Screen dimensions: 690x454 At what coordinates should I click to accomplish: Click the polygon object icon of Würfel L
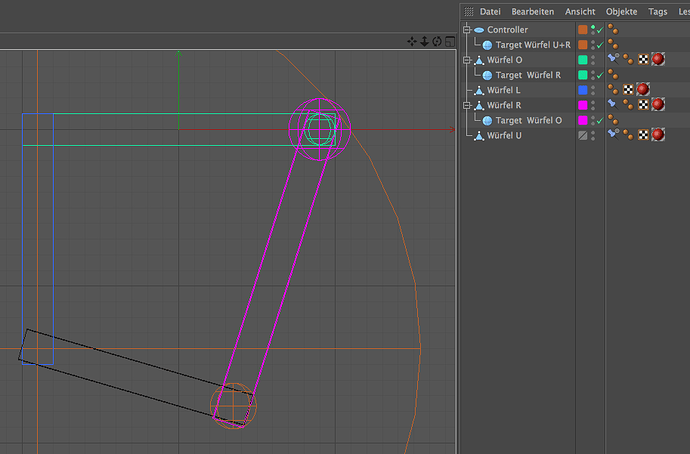(479, 90)
